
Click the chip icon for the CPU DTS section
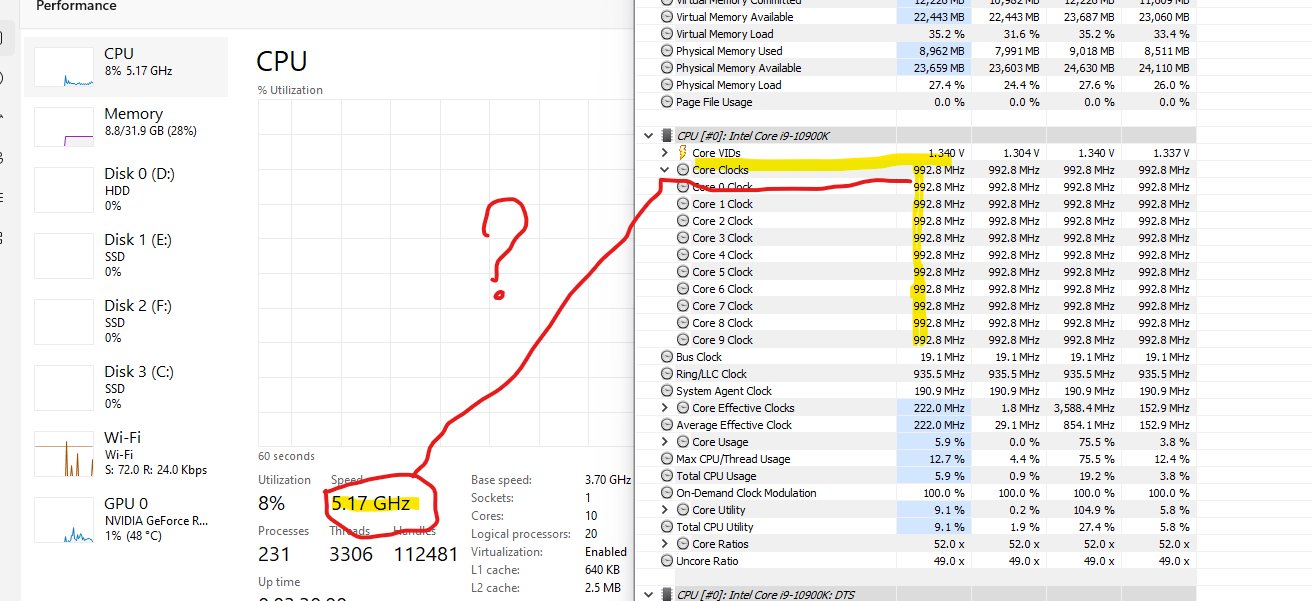[x=667, y=594]
